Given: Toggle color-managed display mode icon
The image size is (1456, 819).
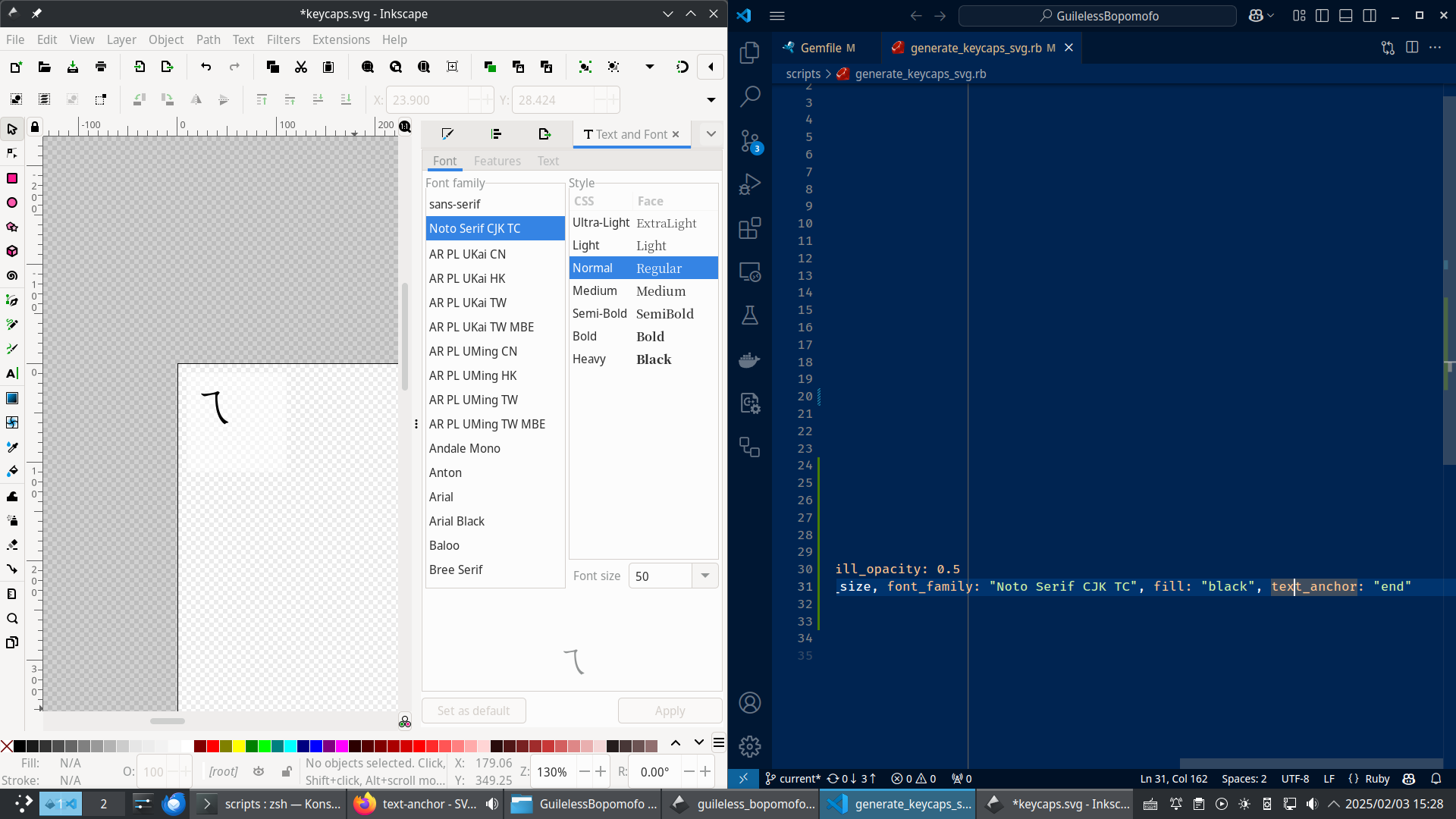Looking at the screenshot, I should pos(405,721).
